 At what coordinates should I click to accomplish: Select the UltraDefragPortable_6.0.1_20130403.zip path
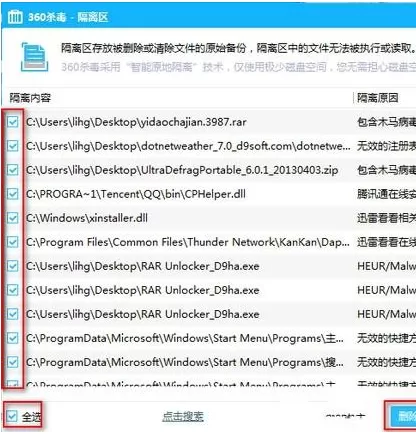[182, 170]
